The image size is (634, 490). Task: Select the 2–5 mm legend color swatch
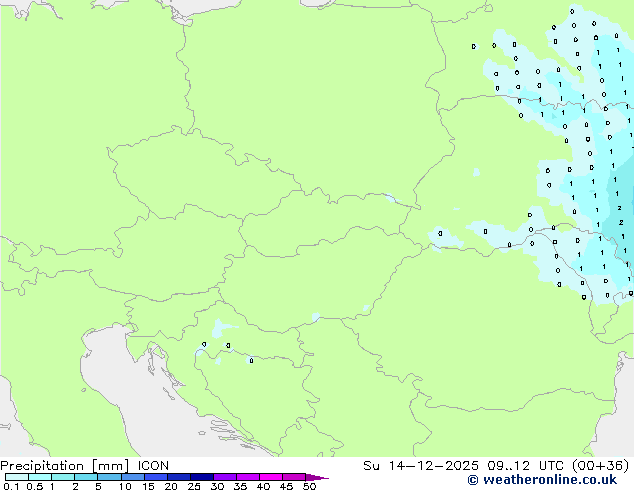(86, 477)
